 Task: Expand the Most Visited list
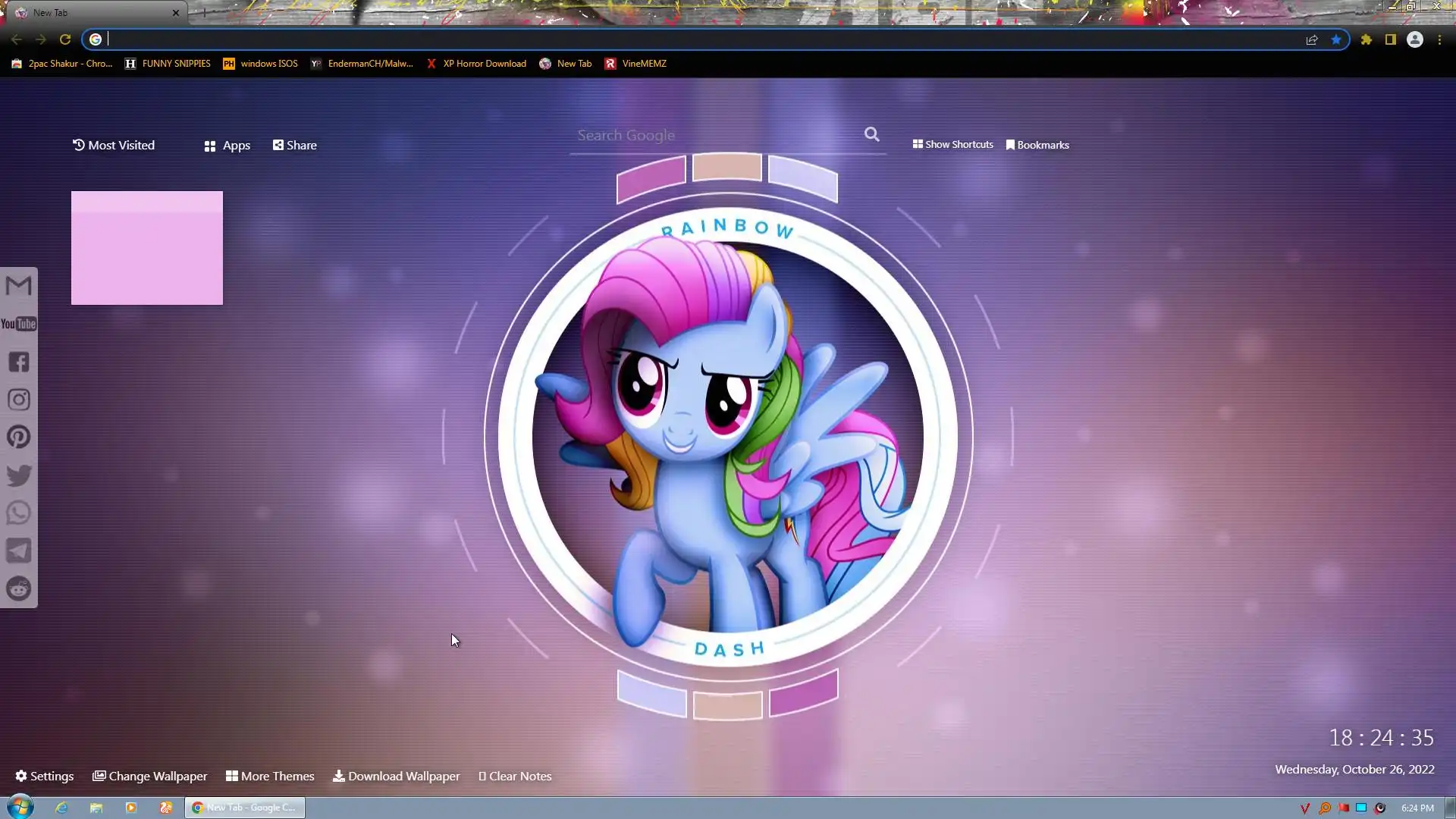point(113,145)
